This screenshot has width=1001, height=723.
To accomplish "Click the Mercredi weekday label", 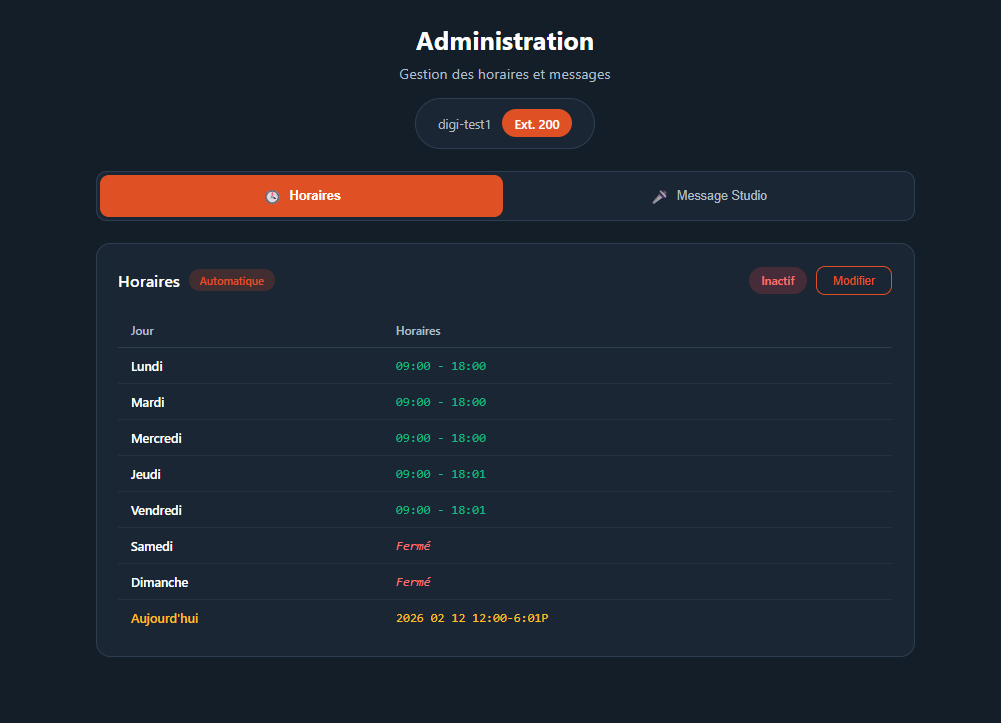I will click(156, 438).
